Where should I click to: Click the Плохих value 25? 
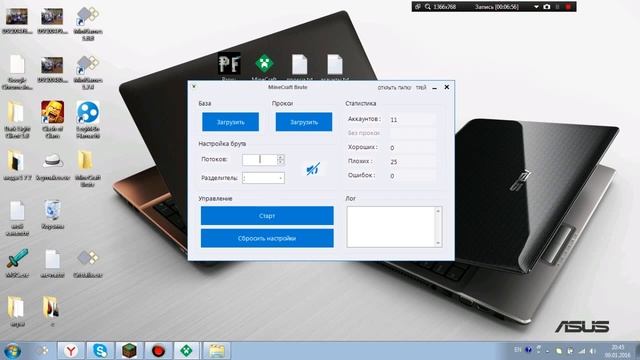[x=394, y=162]
